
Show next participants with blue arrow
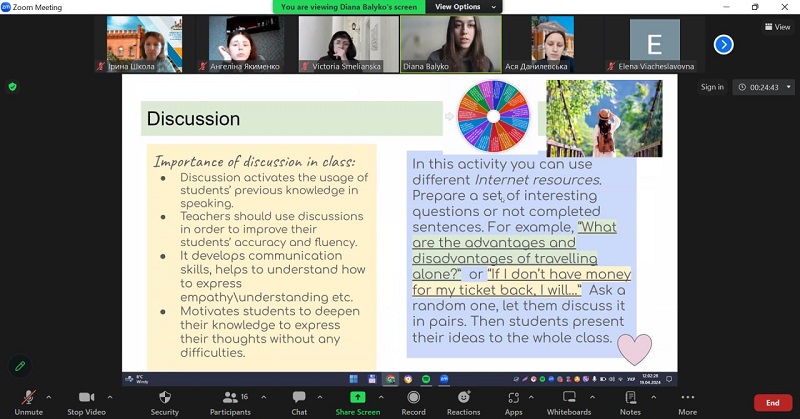[723, 45]
